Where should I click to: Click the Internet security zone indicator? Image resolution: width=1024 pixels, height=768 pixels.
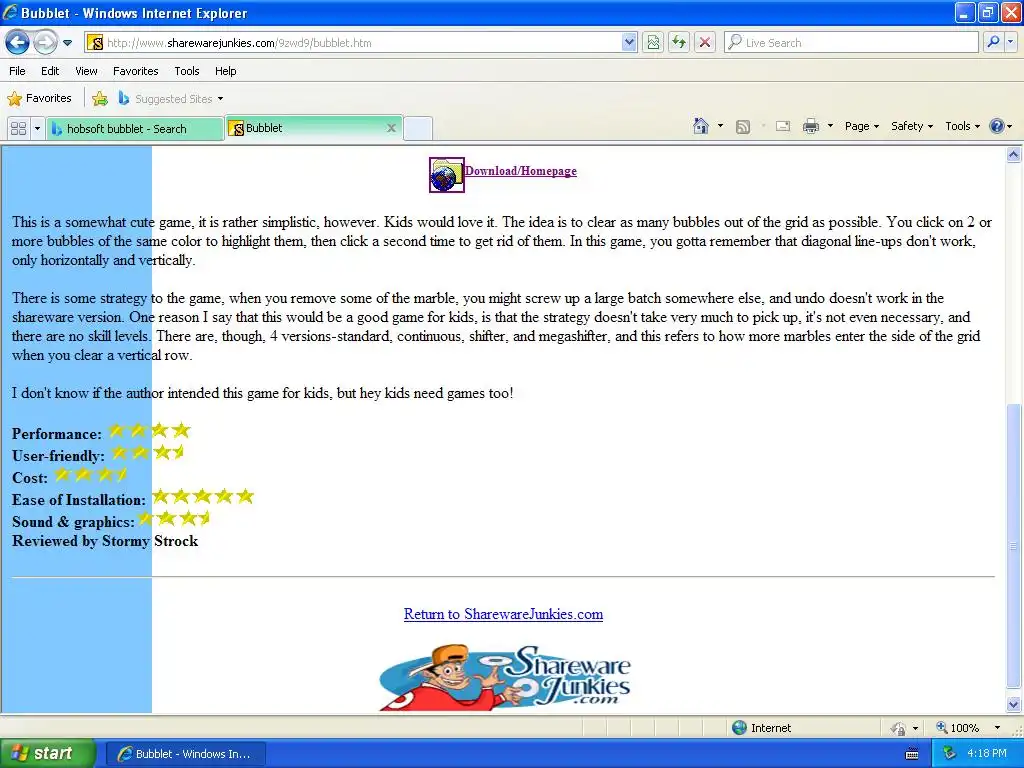tap(761, 728)
